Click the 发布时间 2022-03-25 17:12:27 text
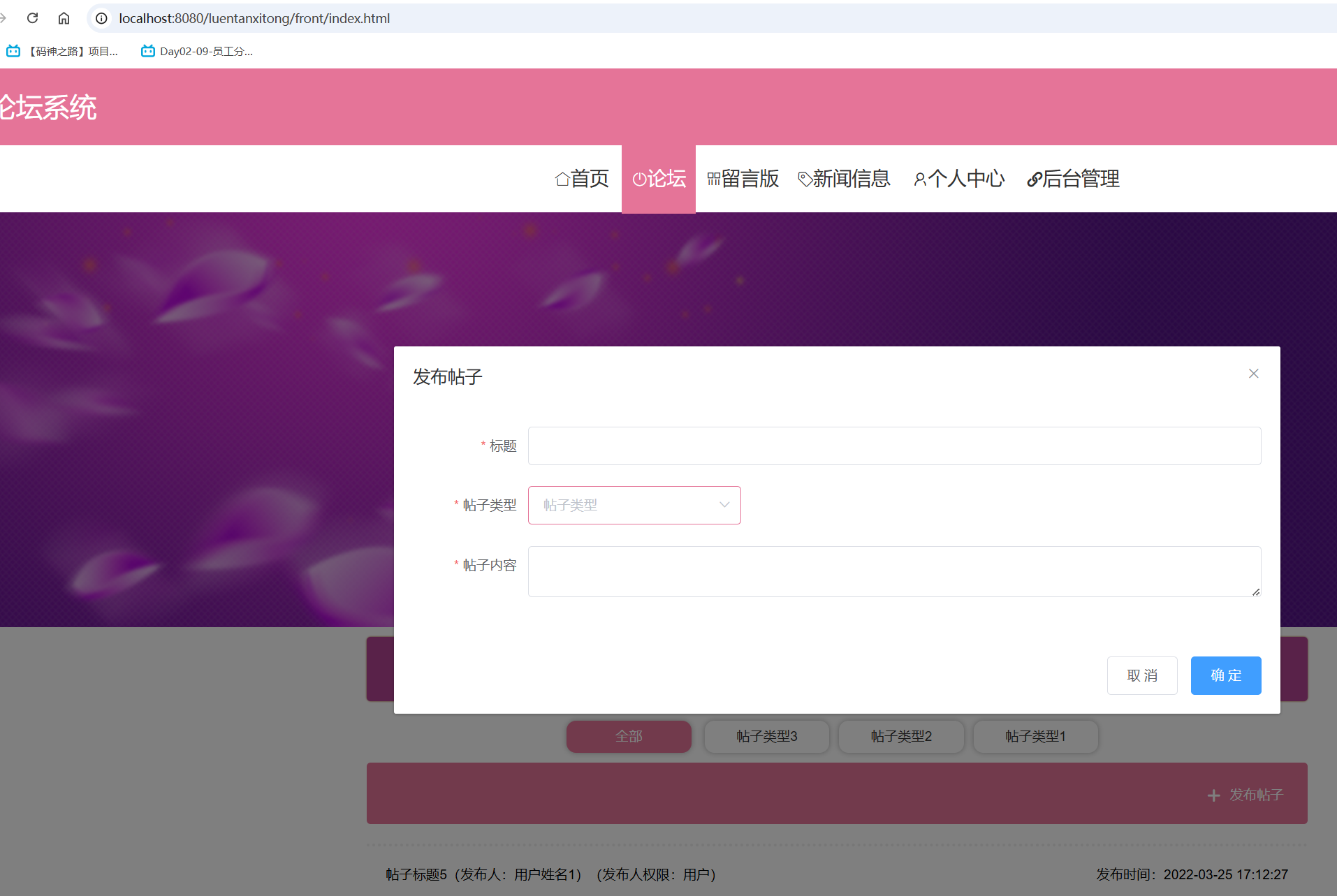Image resolution: width=1337 pixels, height=896 pixels. tap(1192, 874)
